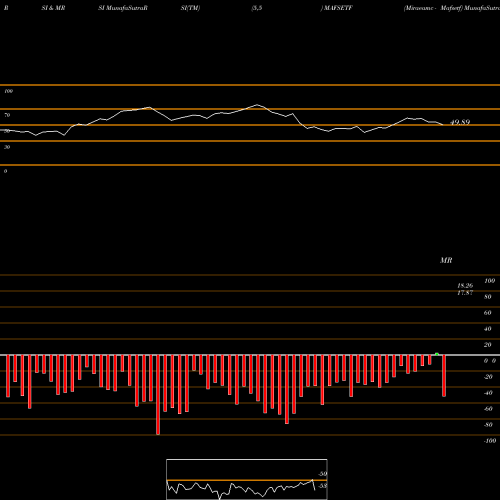The width and height of the screenshot is (500, 500).
Task: Click the MR axis label -60
Action: [488, 409]
